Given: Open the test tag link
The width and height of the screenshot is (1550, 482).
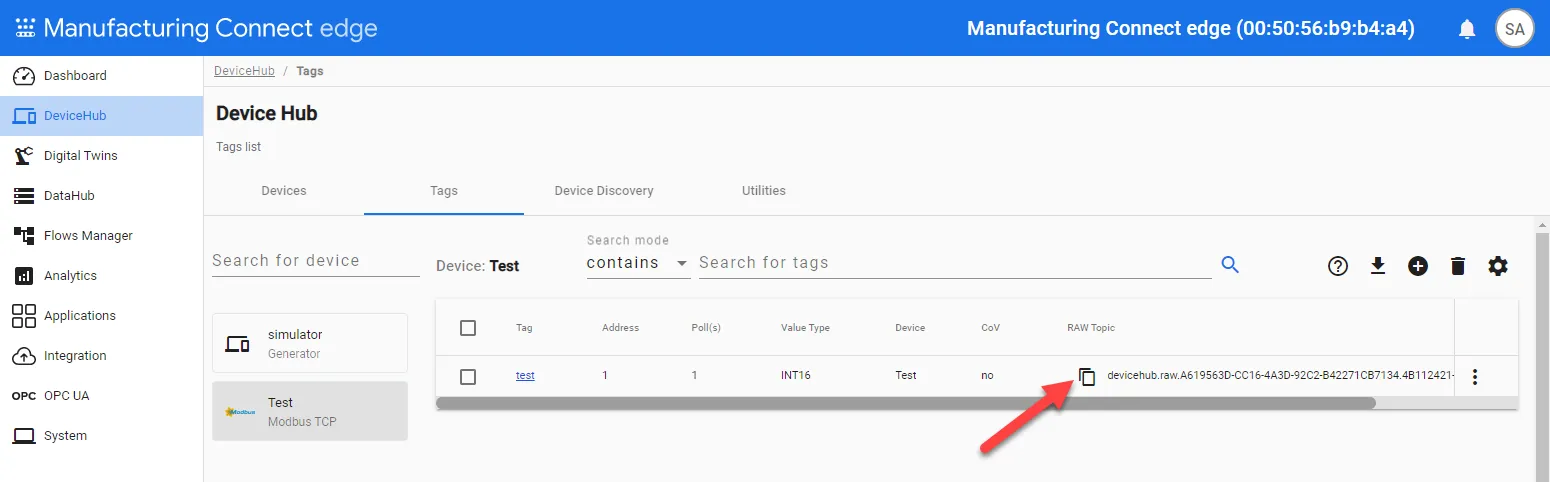Looking at the screenshot, I should click(x=525, y=376).
